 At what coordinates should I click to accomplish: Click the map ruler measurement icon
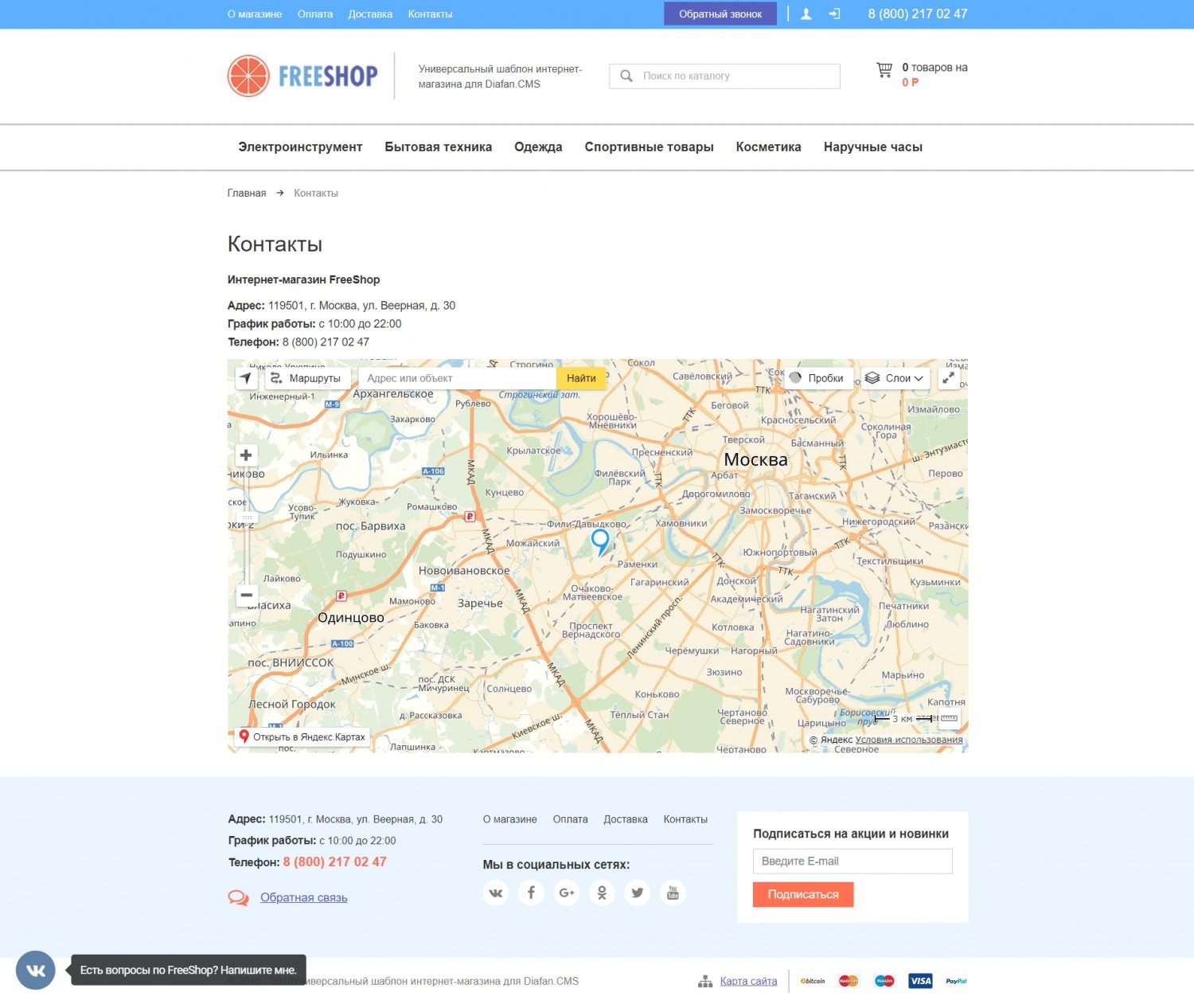click(949, 718)
